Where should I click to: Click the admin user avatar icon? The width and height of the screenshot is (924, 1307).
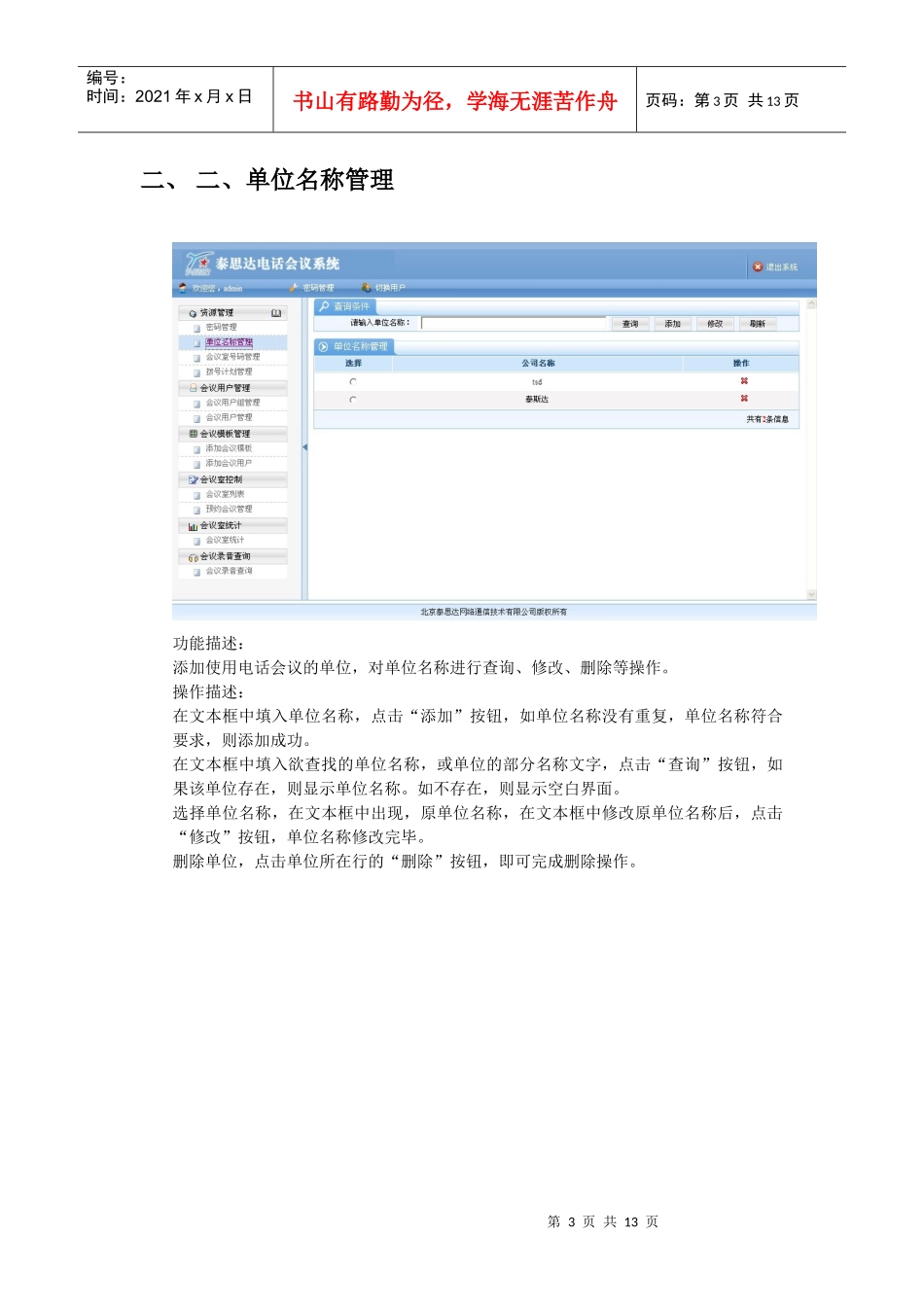coord(183,288)
